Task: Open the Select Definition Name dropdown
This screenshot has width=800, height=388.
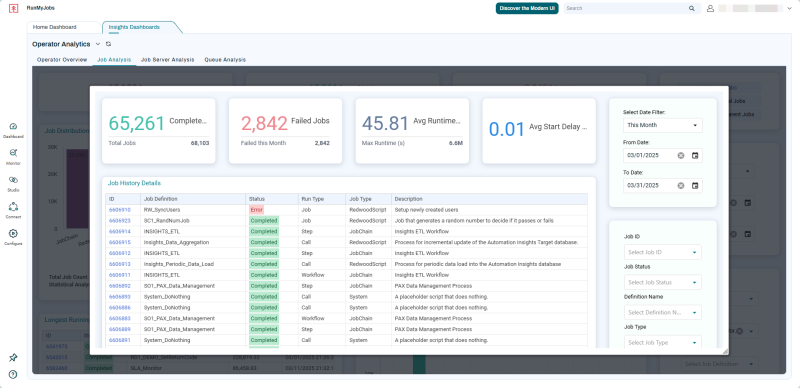Action: point(662,312)
